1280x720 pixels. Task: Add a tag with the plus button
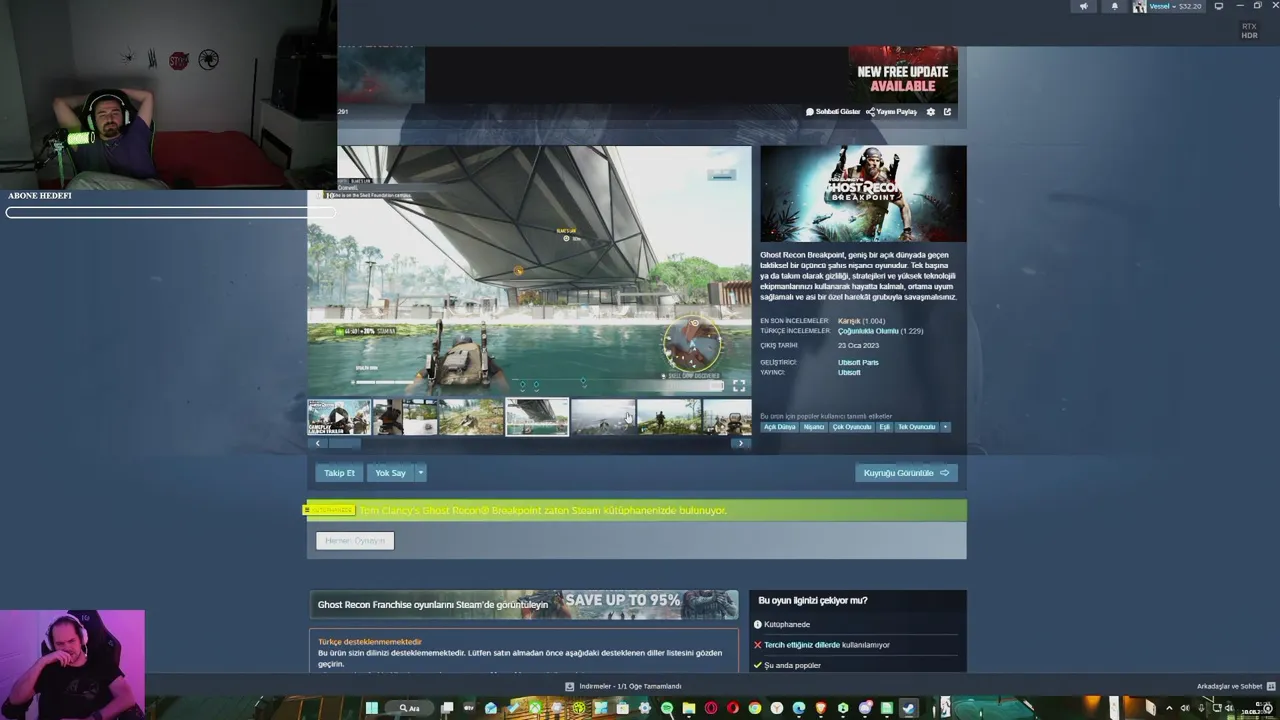click(x=945, y=427)
